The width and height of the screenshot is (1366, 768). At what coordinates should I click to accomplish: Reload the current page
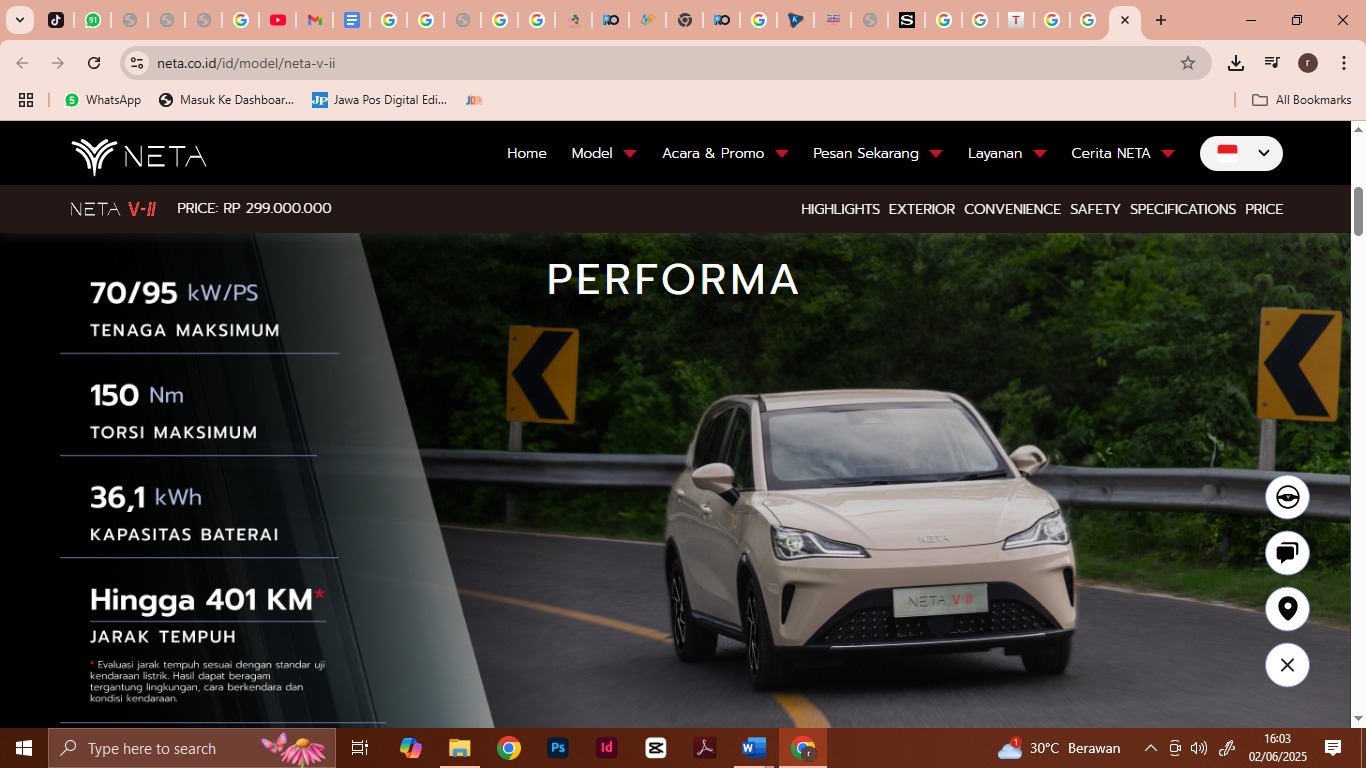(94, 63)
